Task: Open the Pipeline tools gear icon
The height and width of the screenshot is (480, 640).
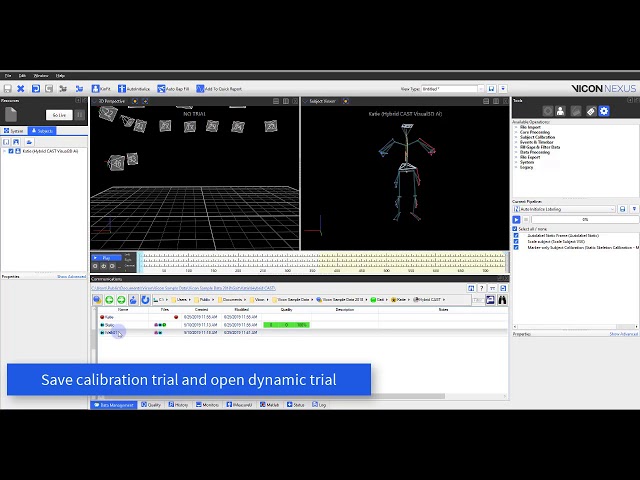Action: click(x=604, y=111)
